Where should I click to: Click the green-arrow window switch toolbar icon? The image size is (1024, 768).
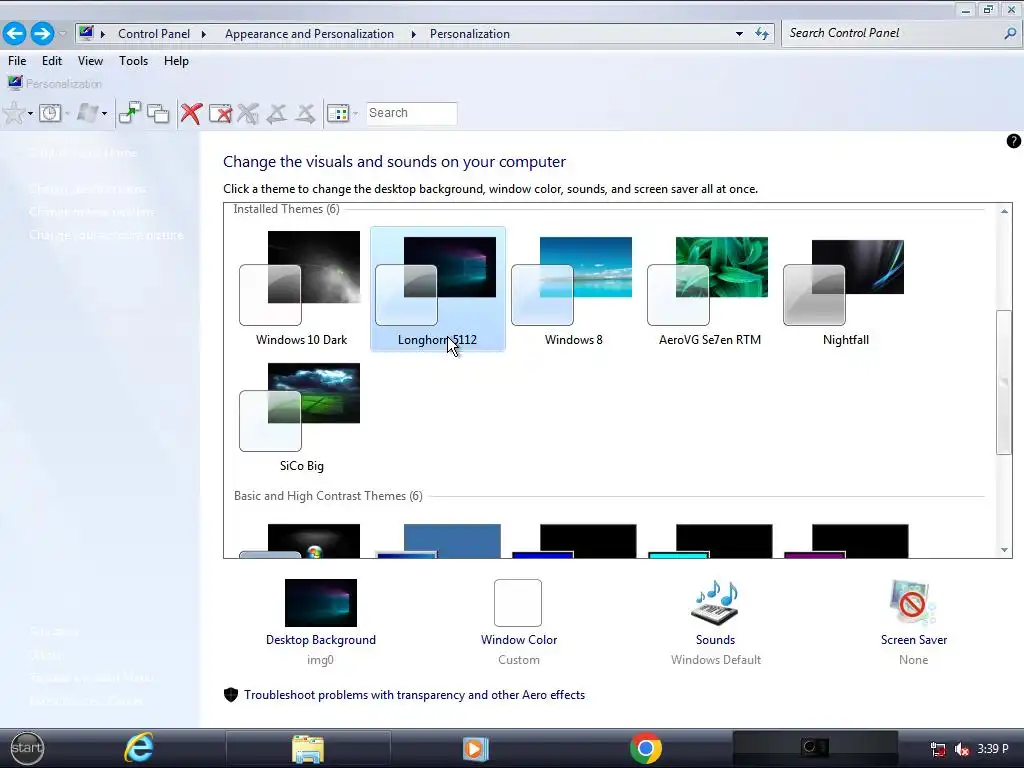[130, 113]
